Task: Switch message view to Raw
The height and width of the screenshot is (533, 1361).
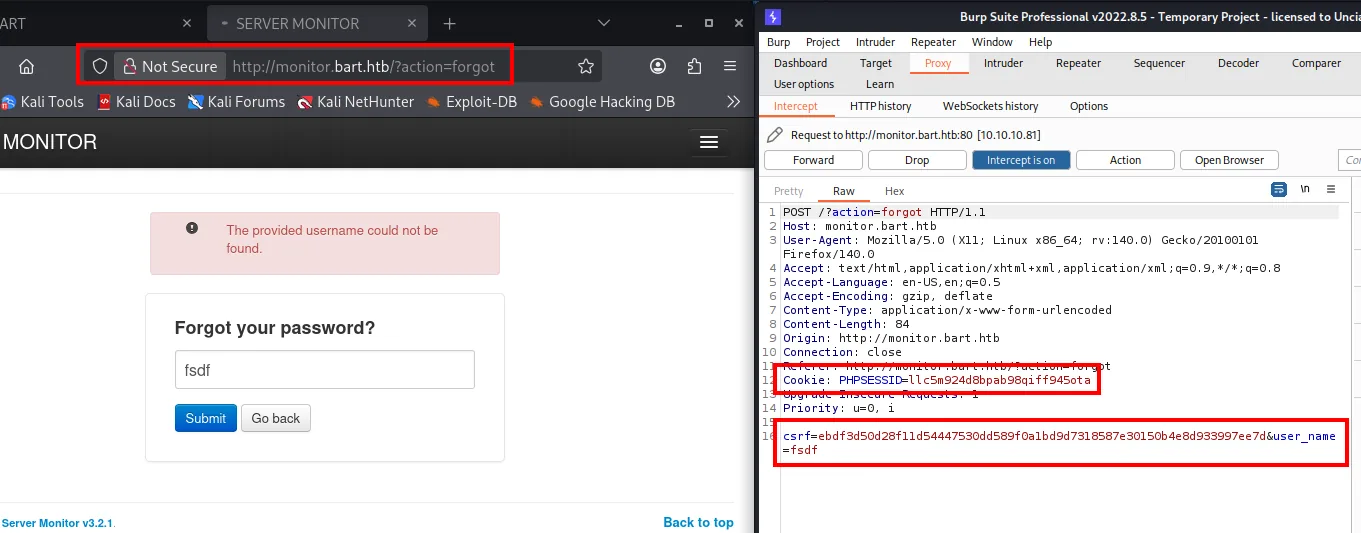Action: pos(844,191)
